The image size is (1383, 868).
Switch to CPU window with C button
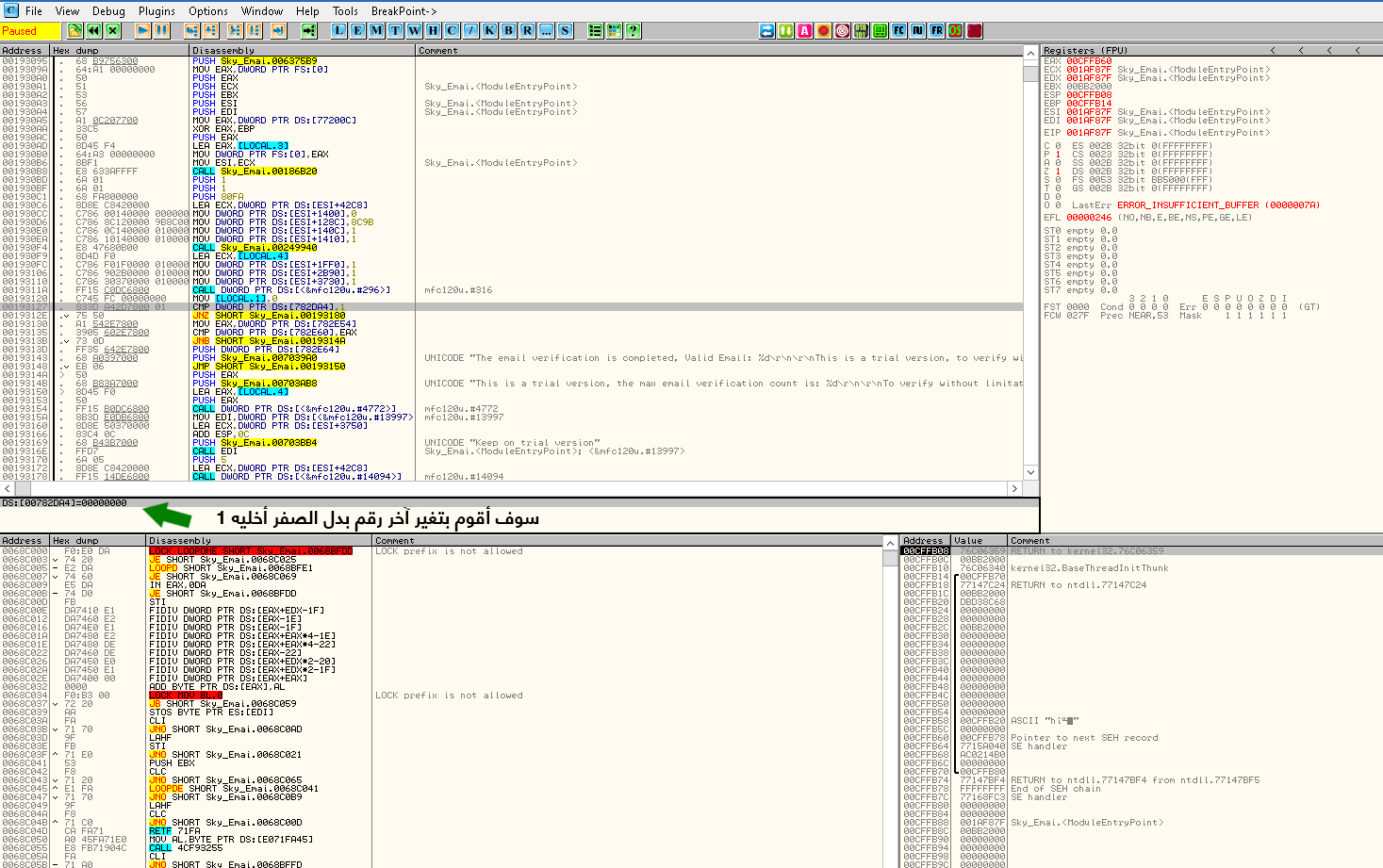click(452, 30)
